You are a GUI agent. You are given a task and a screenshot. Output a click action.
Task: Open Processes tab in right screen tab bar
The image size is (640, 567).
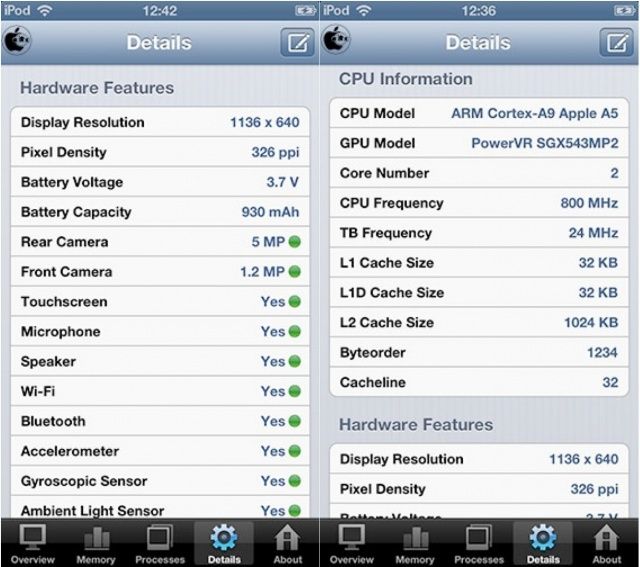(x=479, y=544)
